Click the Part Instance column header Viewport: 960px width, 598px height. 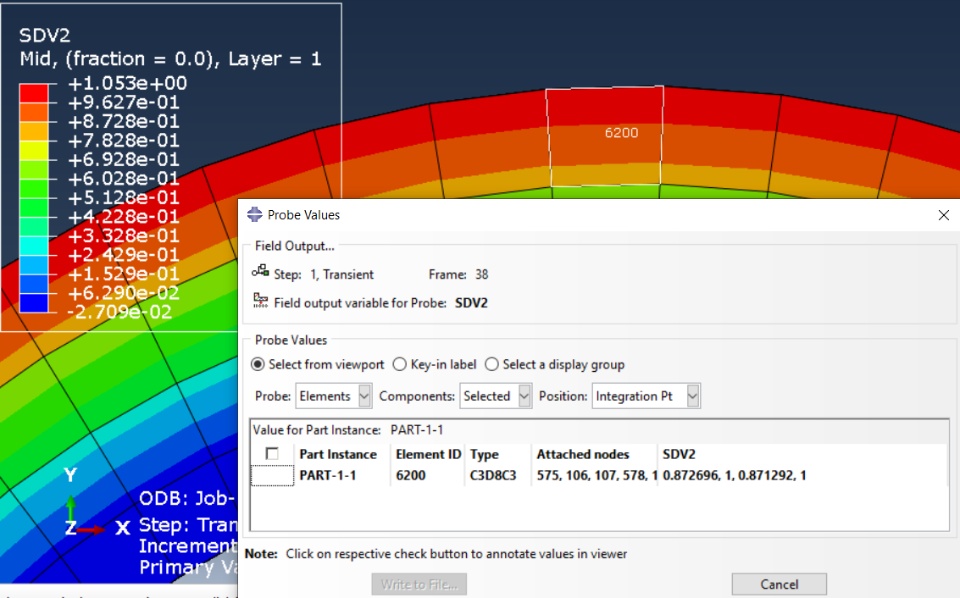(338, 454)
